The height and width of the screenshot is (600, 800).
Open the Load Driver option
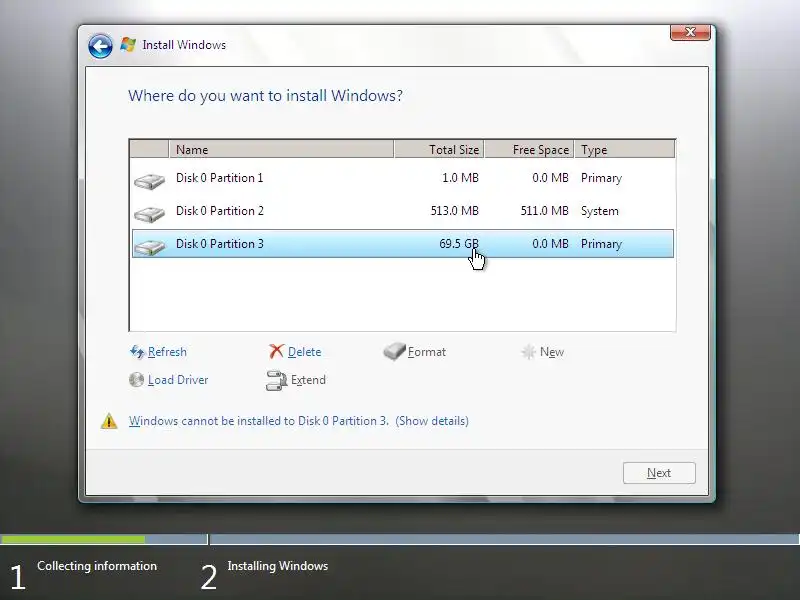178,380
